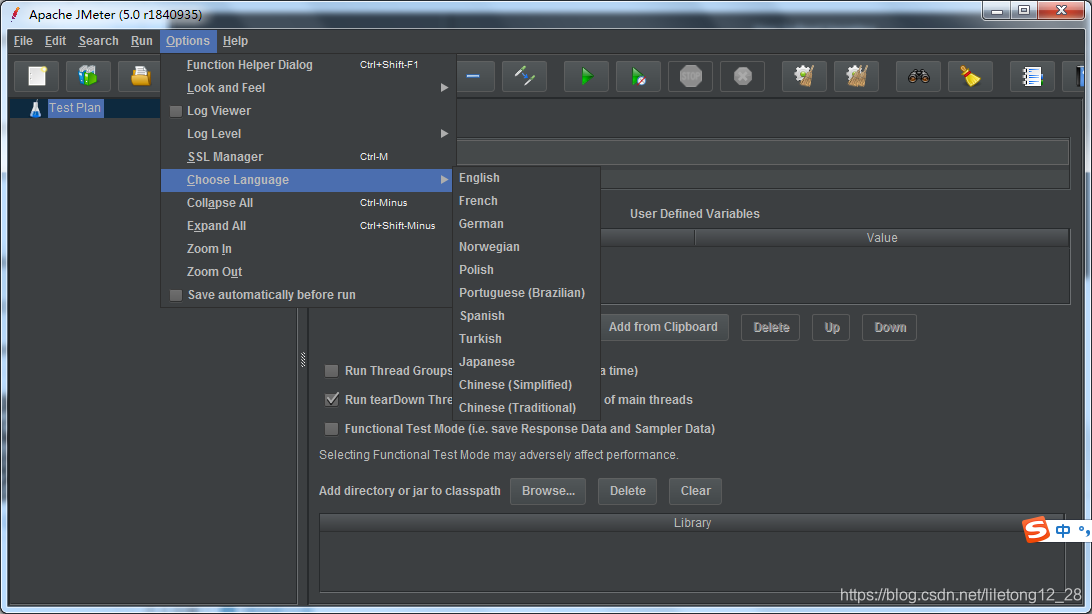Click the Sogou input method S icon
The width and height of the screenshot is (1092, 614).
[x=1036, y=530]
